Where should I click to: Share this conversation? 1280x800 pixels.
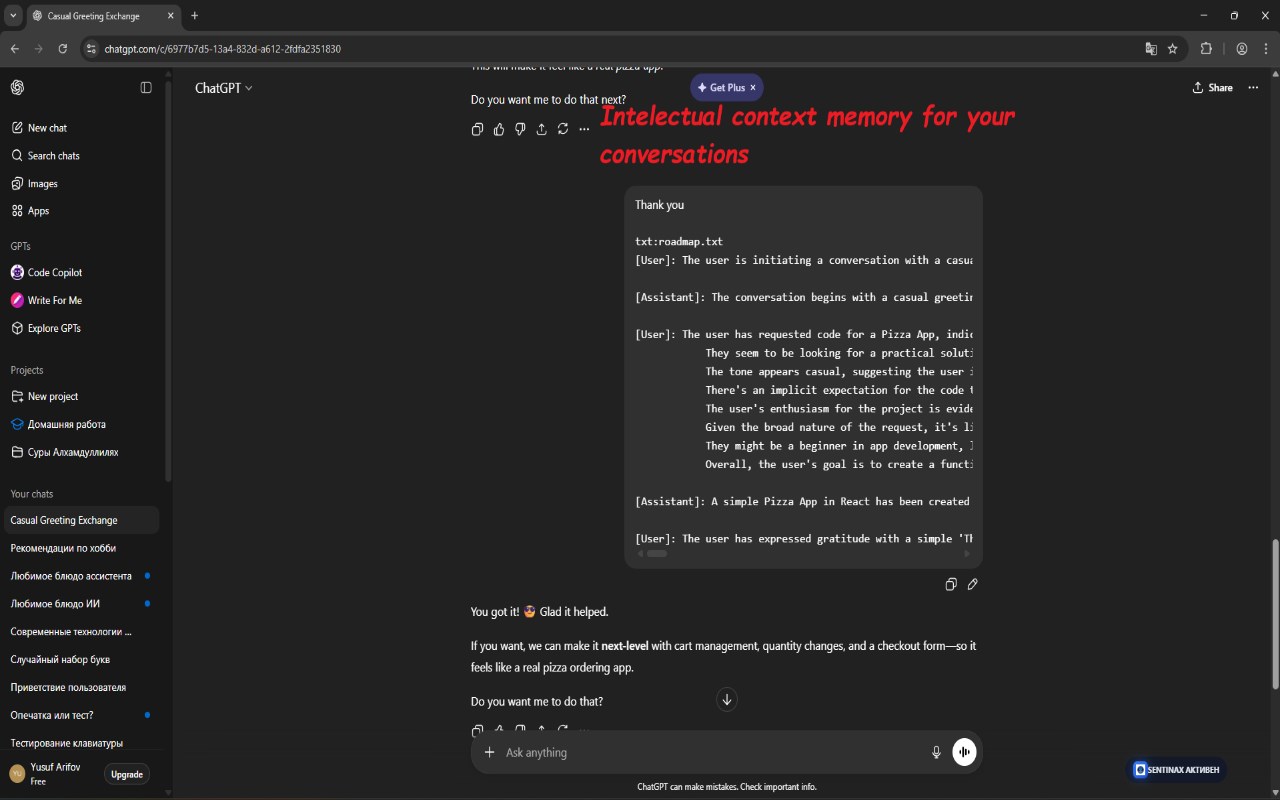tap(1212, 88)
